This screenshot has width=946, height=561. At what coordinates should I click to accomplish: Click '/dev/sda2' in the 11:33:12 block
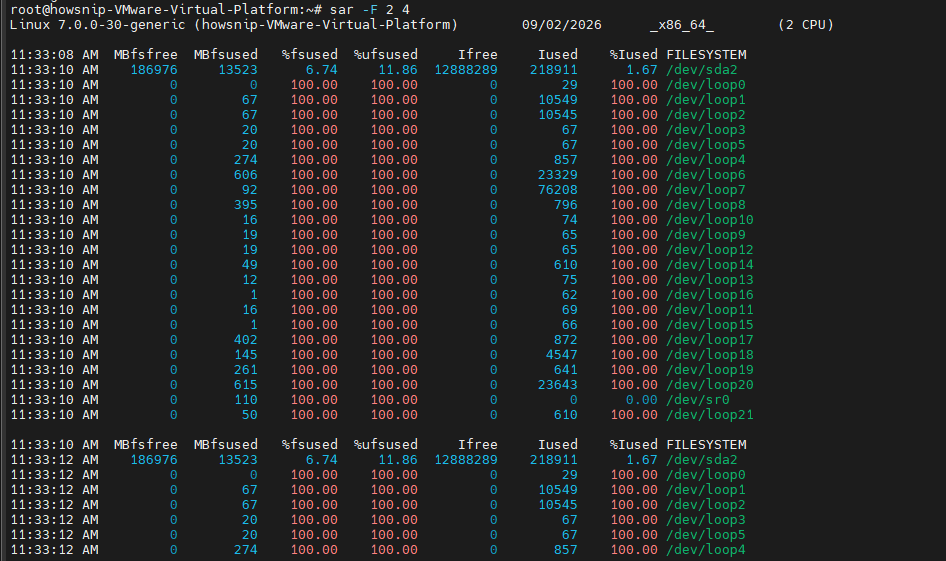pyautogui.click(x=702, y=460)
